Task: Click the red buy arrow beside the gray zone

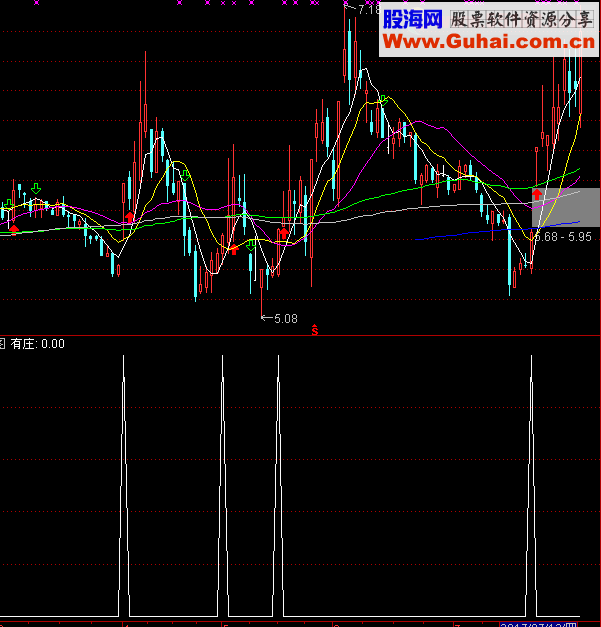Action: click(537, 195)
